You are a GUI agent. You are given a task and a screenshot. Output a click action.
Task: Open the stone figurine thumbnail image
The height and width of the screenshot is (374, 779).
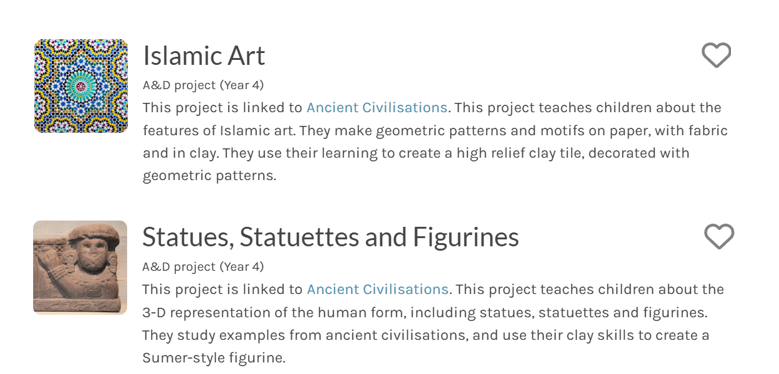[x=80, y=267]
